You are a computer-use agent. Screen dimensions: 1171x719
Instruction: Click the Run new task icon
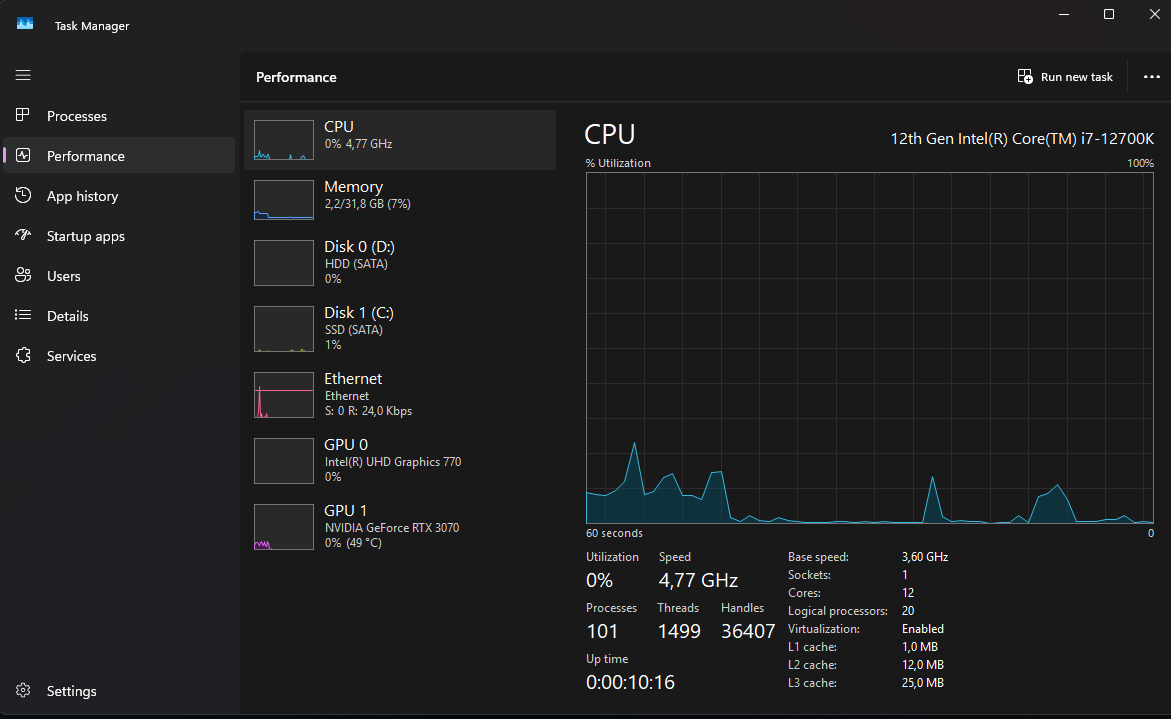click(1025, 76)
